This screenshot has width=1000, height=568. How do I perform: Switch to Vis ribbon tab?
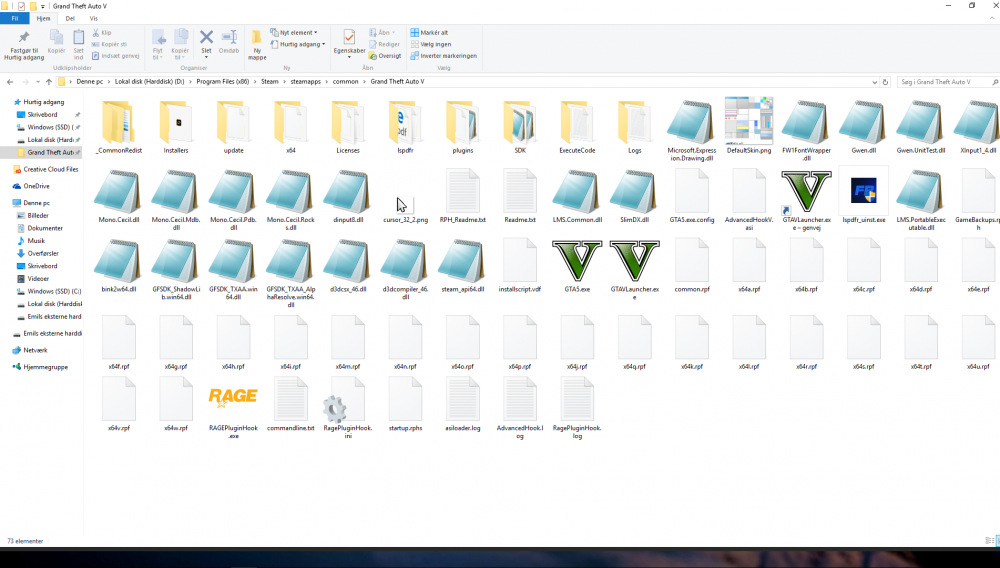[x=94, y=18]
